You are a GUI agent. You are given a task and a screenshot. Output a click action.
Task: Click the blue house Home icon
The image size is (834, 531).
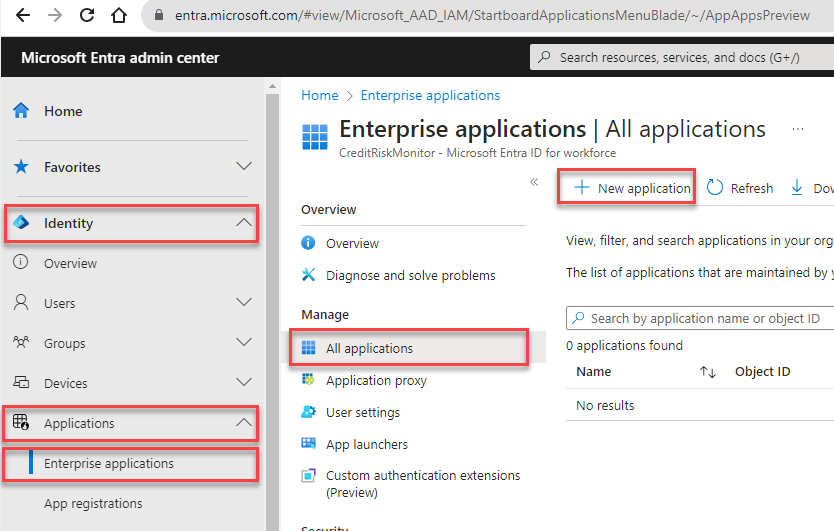click(21, 111)
